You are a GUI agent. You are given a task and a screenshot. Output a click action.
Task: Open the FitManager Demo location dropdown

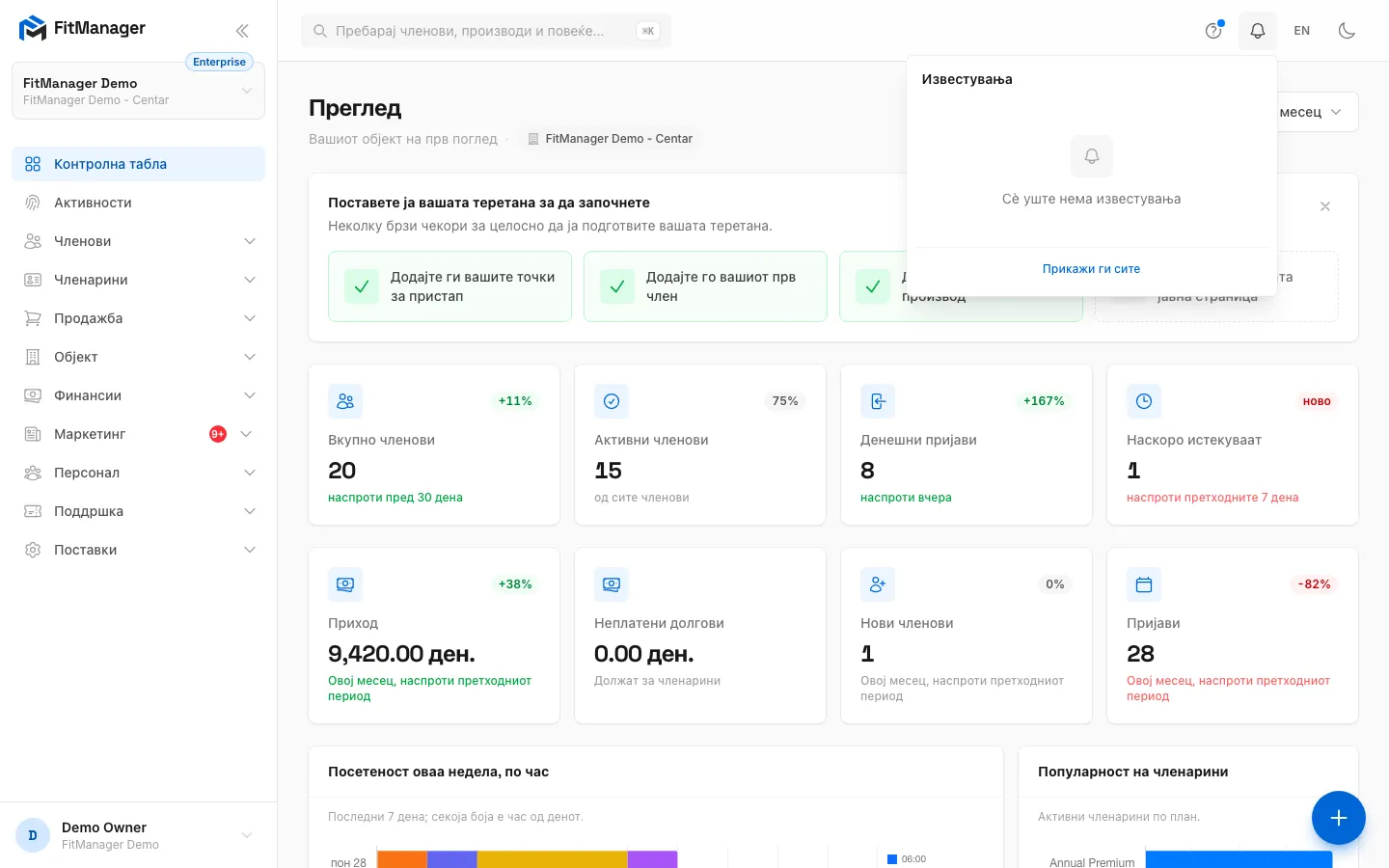coord(139,91)
